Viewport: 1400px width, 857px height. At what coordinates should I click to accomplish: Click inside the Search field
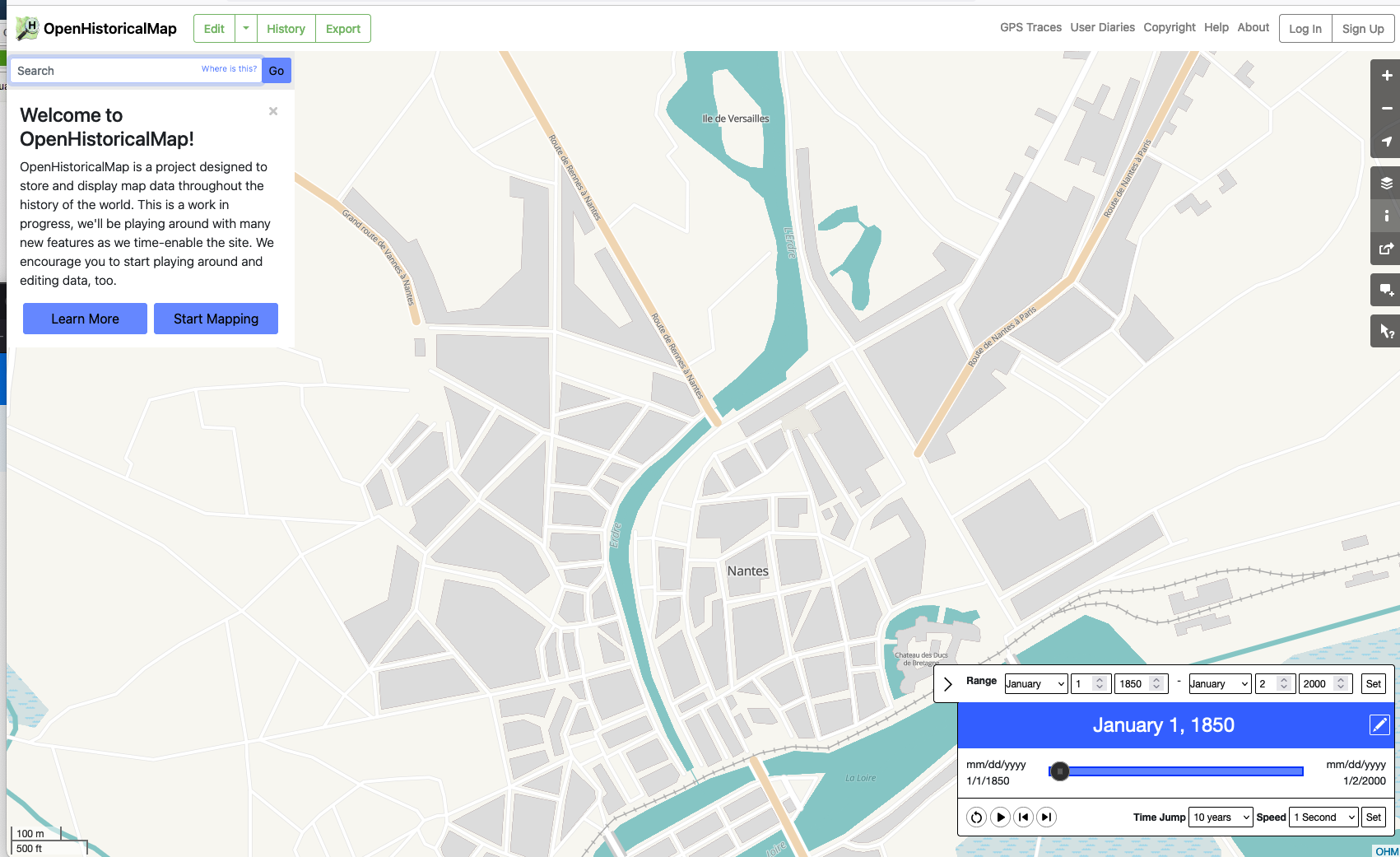pyautogui.click(x=99, y=70)
